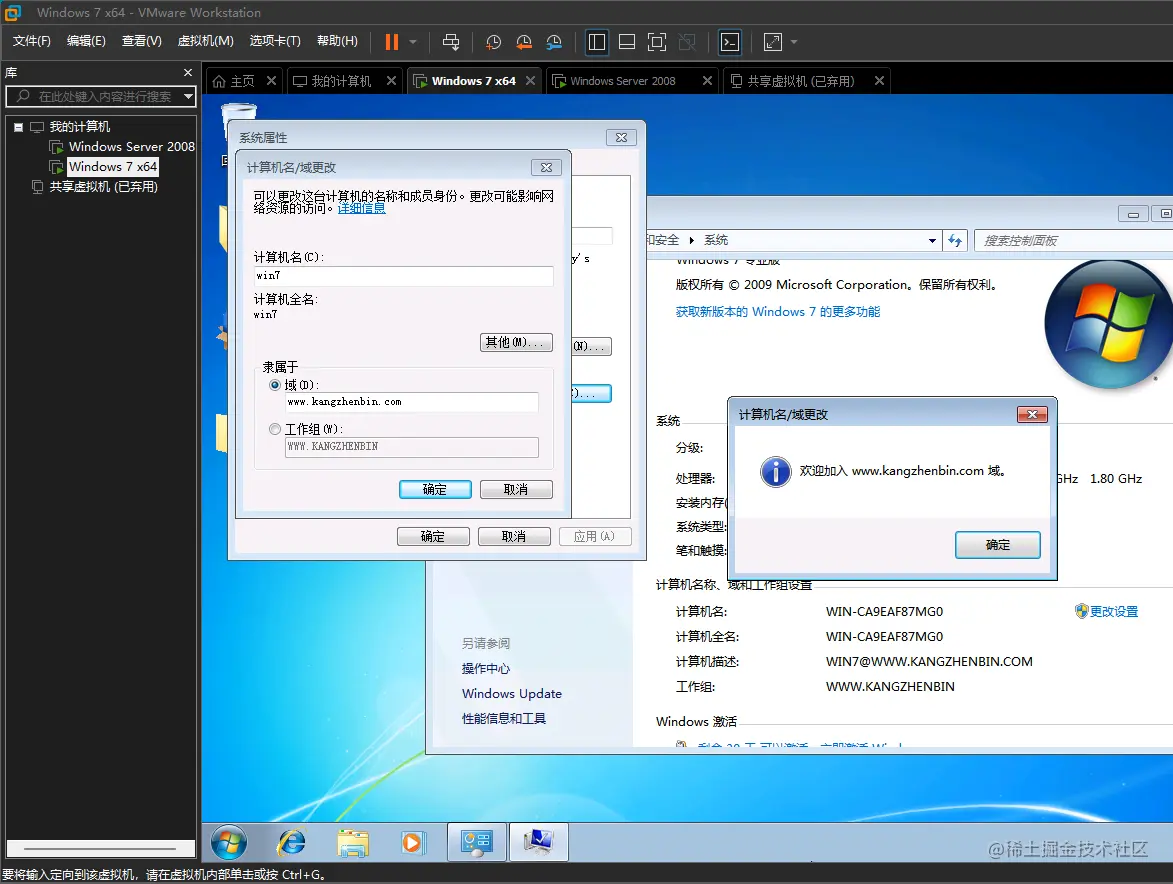Click the refresh button in control panel
The height and width of the screenshot is (884, 1173).
pos(955,241)
